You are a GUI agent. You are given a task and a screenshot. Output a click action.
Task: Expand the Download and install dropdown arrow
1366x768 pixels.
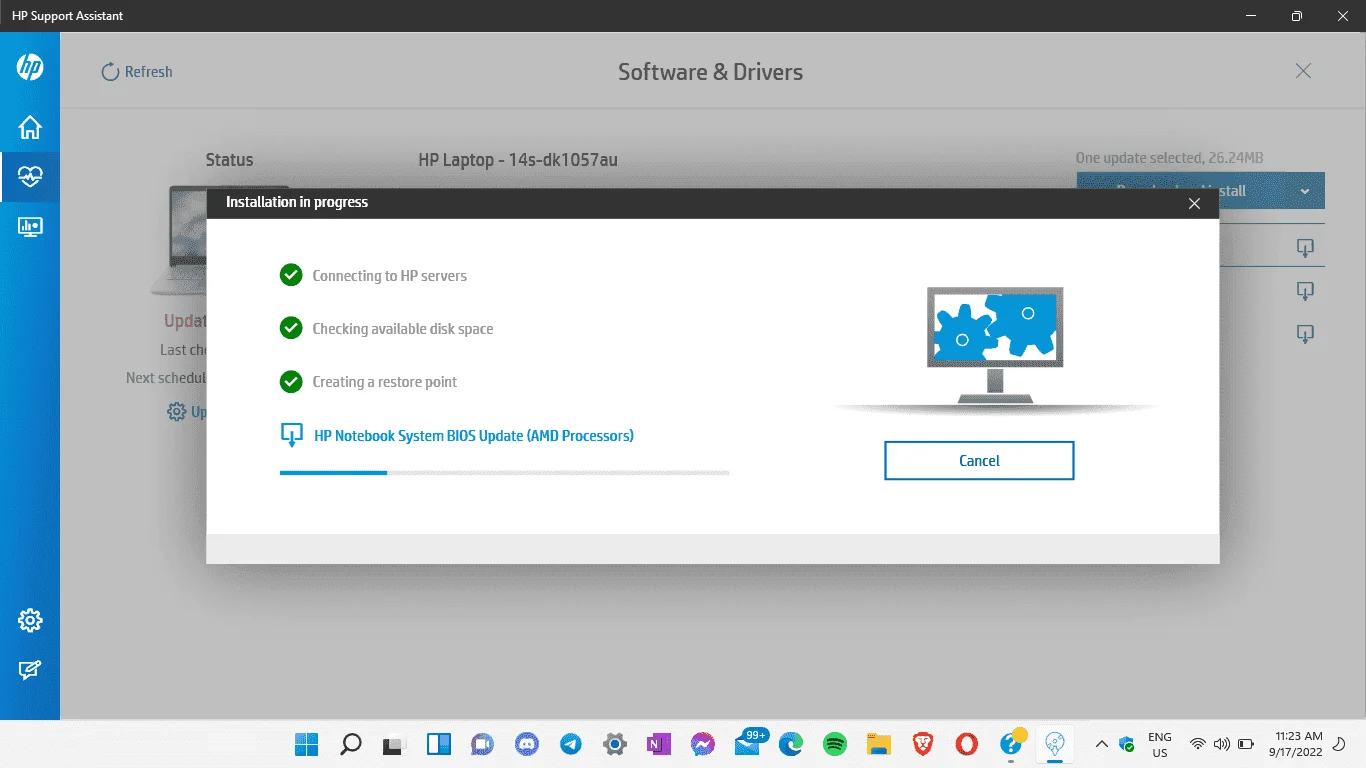pos(1305,191)
